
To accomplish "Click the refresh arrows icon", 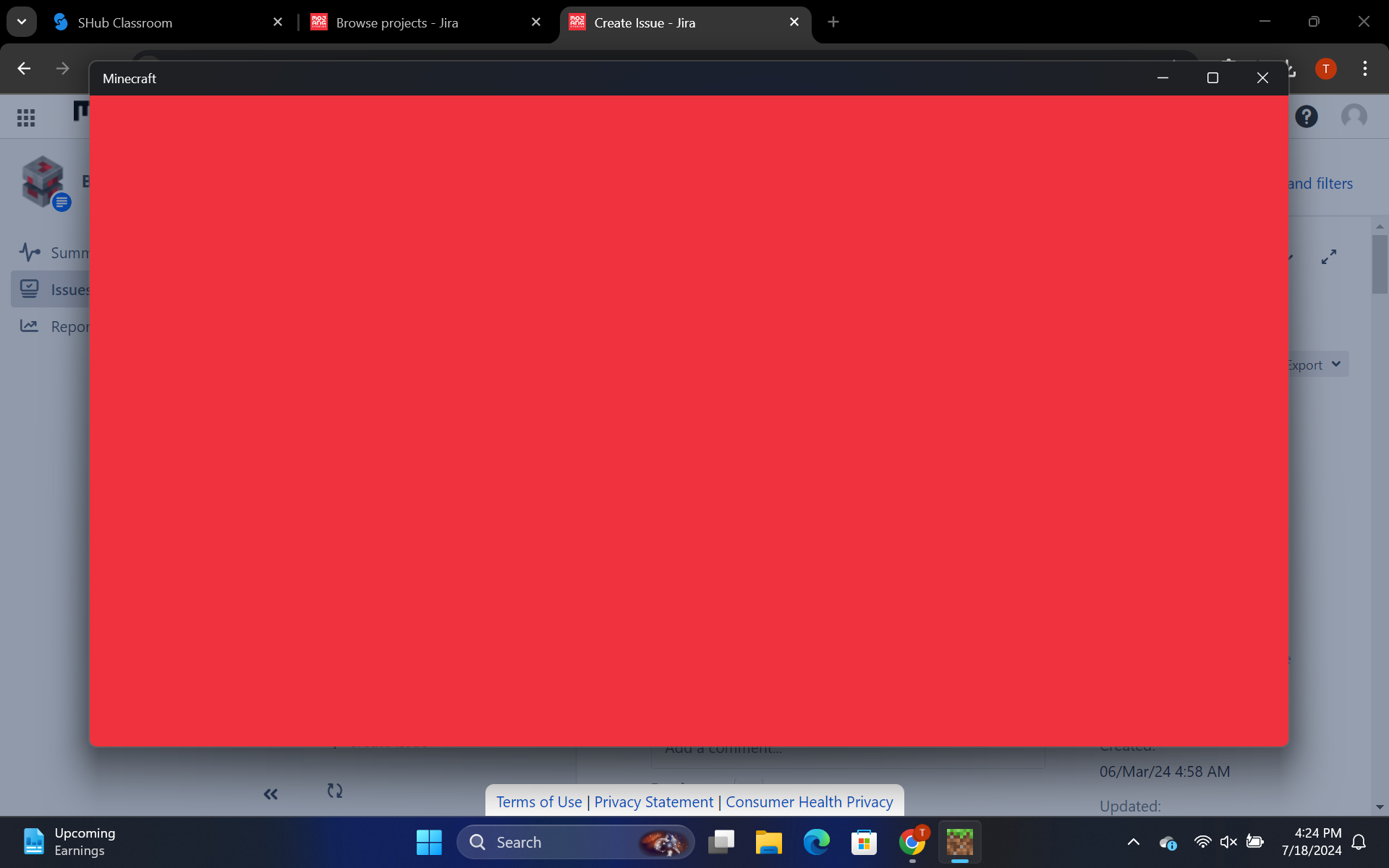I will tap(334, 791).
